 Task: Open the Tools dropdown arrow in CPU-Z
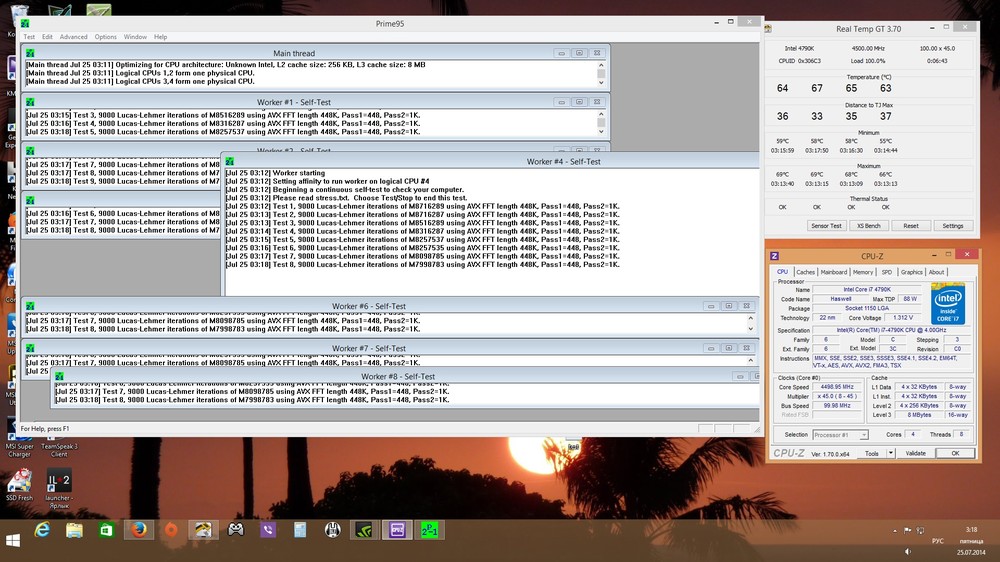pyautogui.click(x=888, y=454)
